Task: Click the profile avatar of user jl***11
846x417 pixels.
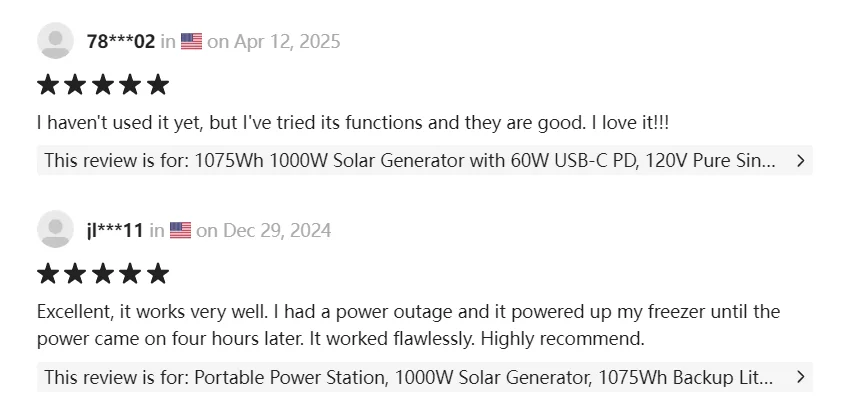Action: [55, 230]
